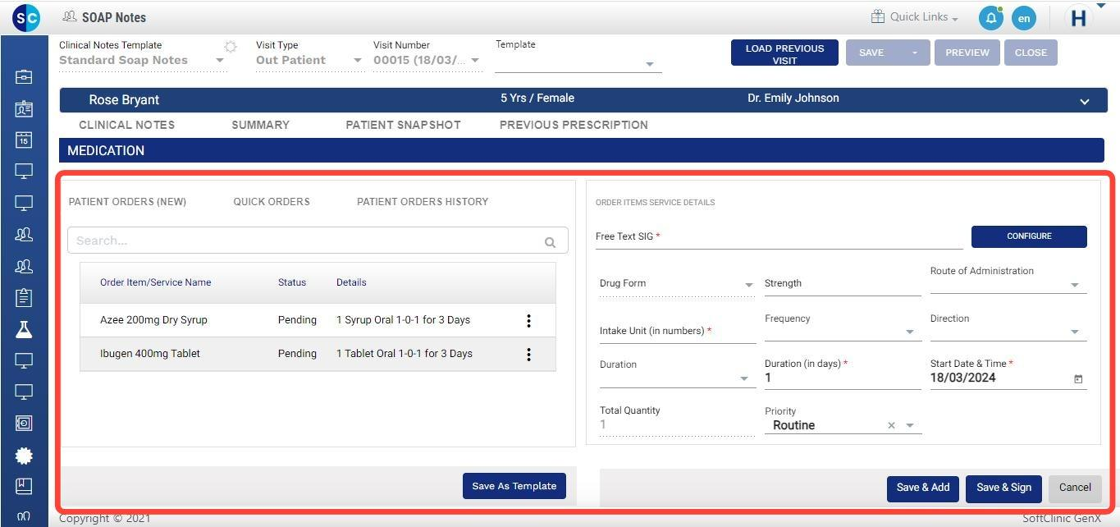Open the Route of Administration dropdown
This screenshot has height=527, width=1120.
(1075, 286)
